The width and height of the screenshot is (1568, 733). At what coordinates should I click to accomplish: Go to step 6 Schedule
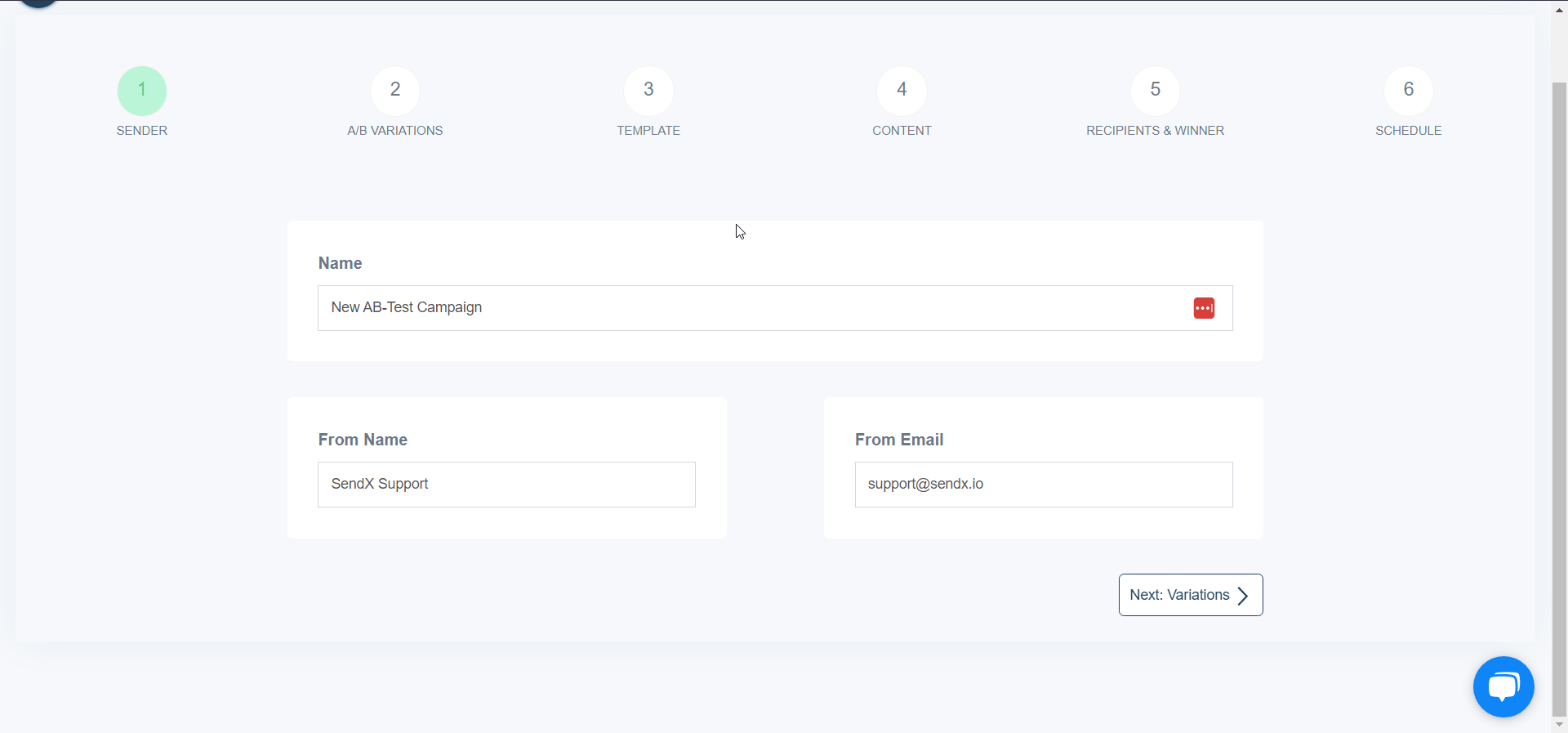click(1408, 91)
